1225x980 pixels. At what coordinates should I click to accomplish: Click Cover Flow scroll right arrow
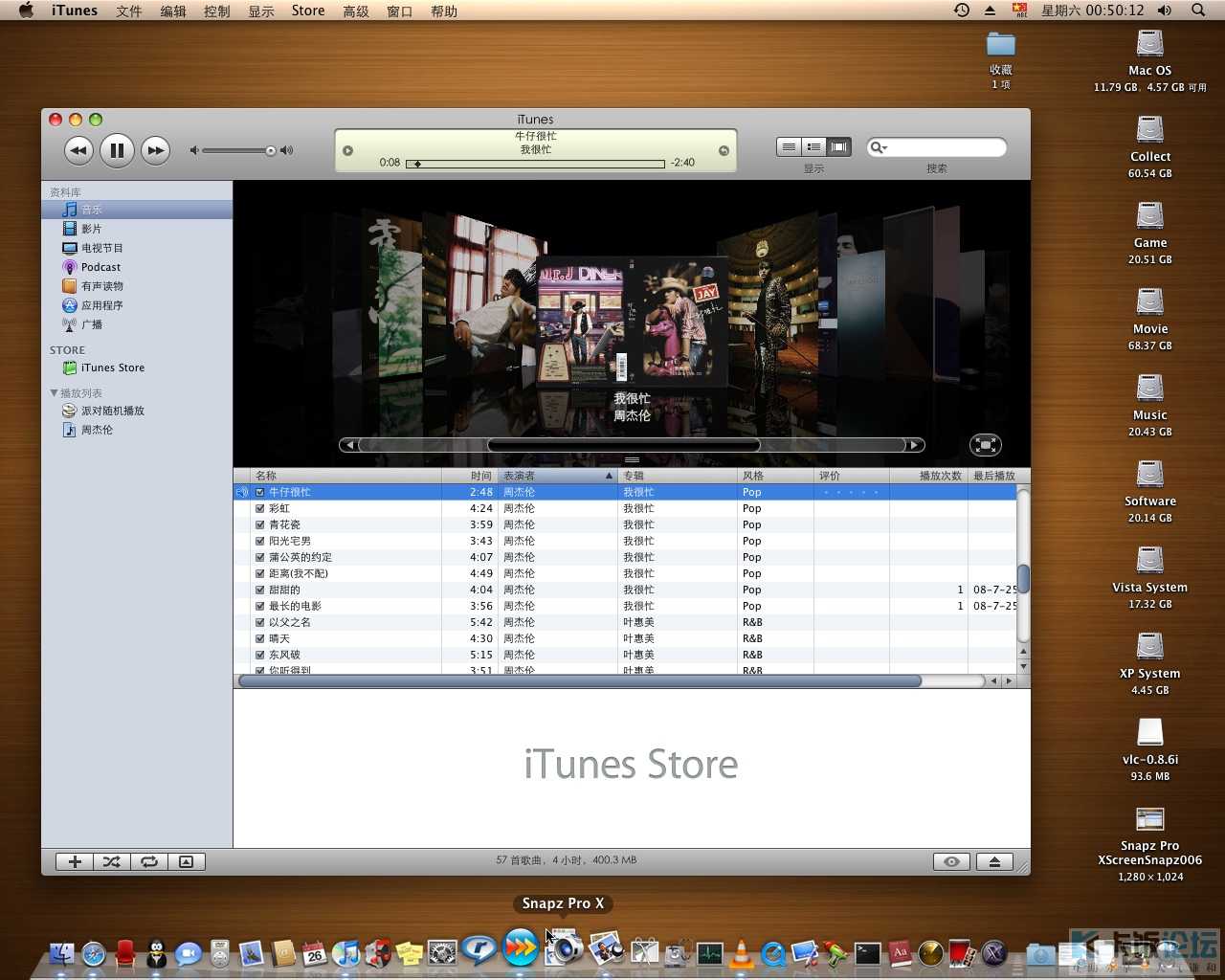click(x=916, y=445)
